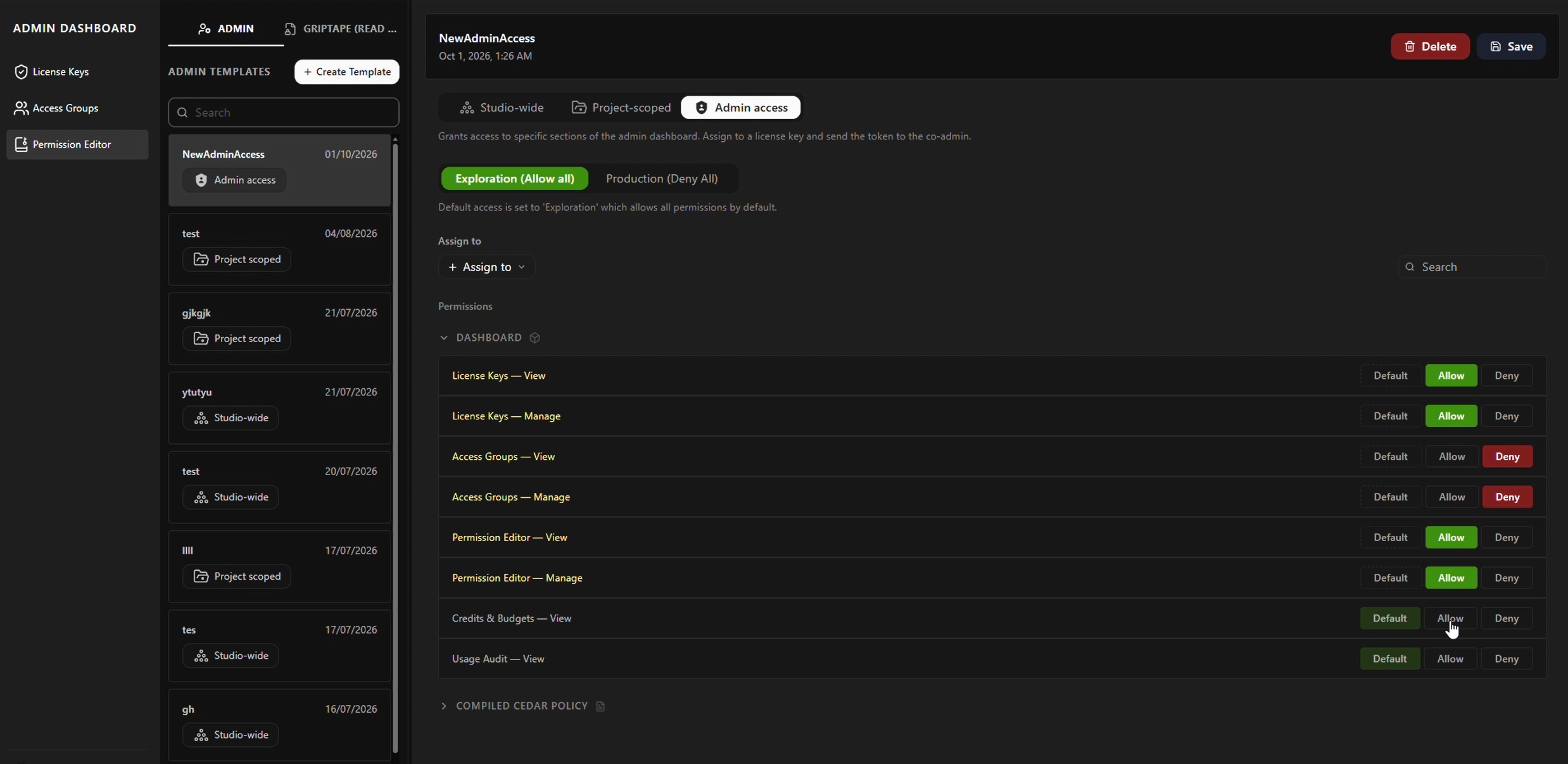1568x764 pixels.
Task: Open the llll template
Action: [280, 566]
